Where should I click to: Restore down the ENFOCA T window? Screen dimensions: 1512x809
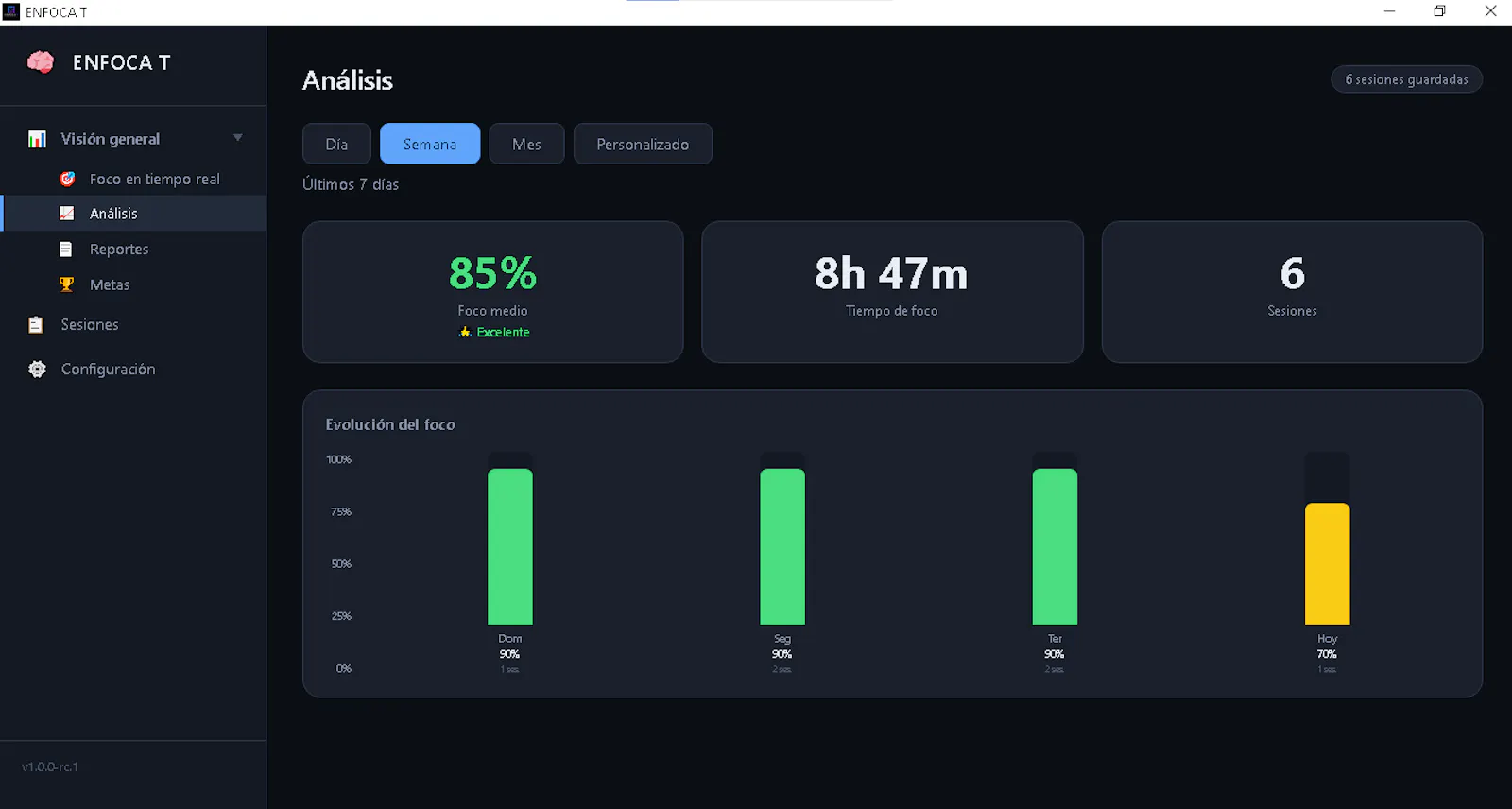(x=1439, y=11)
